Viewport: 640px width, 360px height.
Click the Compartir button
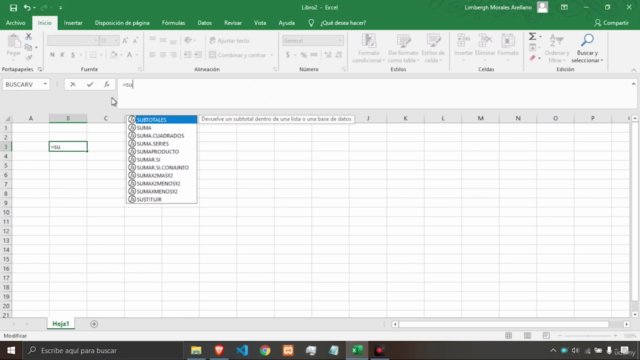point(611,23)
